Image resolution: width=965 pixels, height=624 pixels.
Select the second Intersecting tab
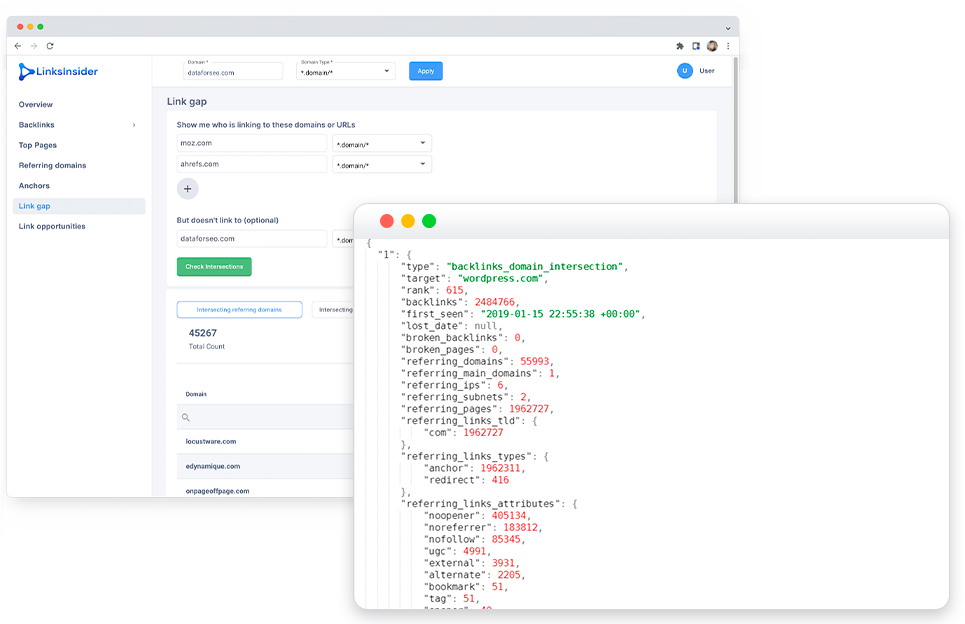333,310
